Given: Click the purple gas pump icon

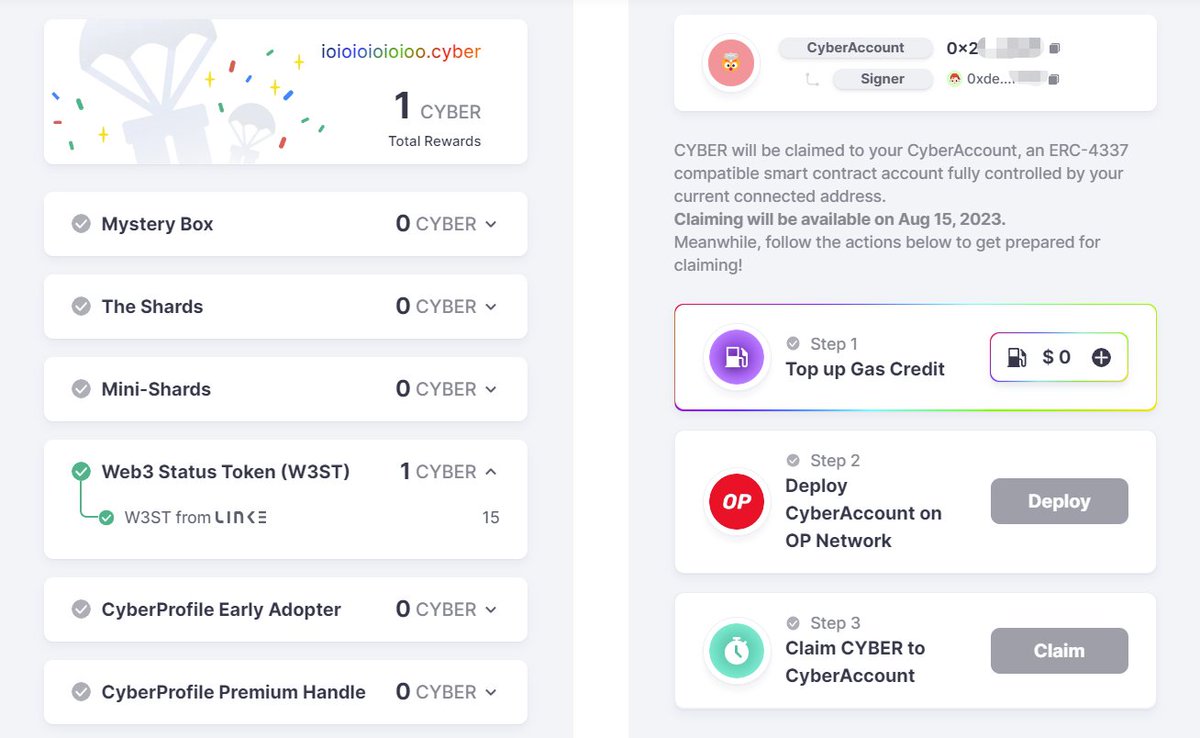Looking at the screenshot, I should (x=736, y=357).
